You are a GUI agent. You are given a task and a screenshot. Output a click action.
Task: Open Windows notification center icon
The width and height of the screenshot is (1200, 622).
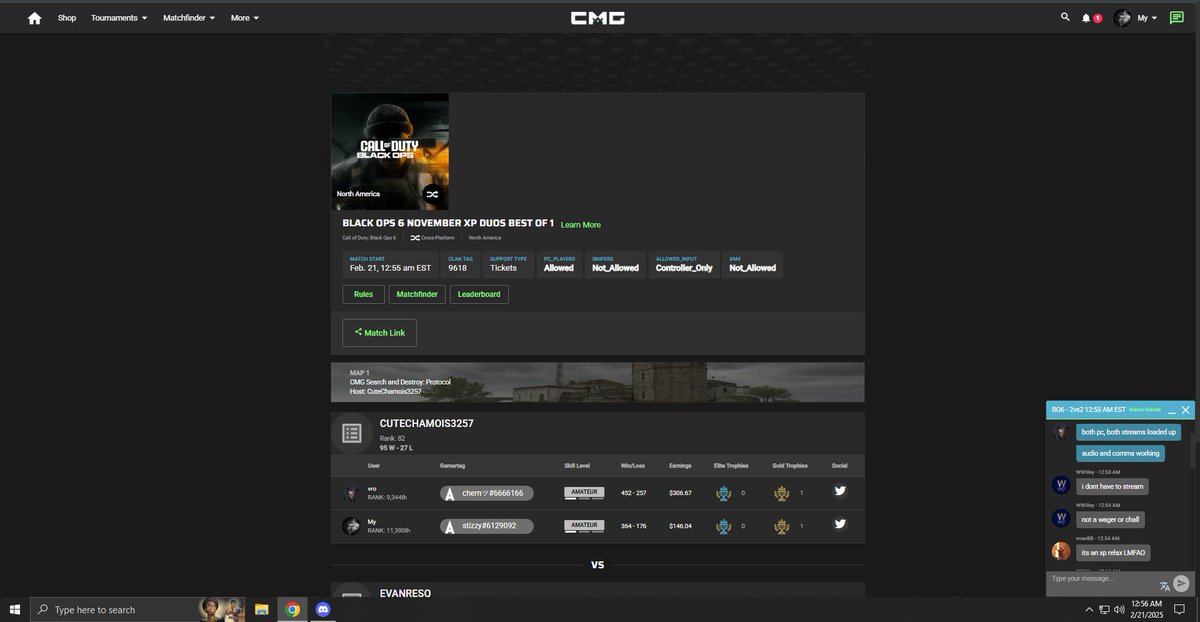click(x=1180, y=609)
